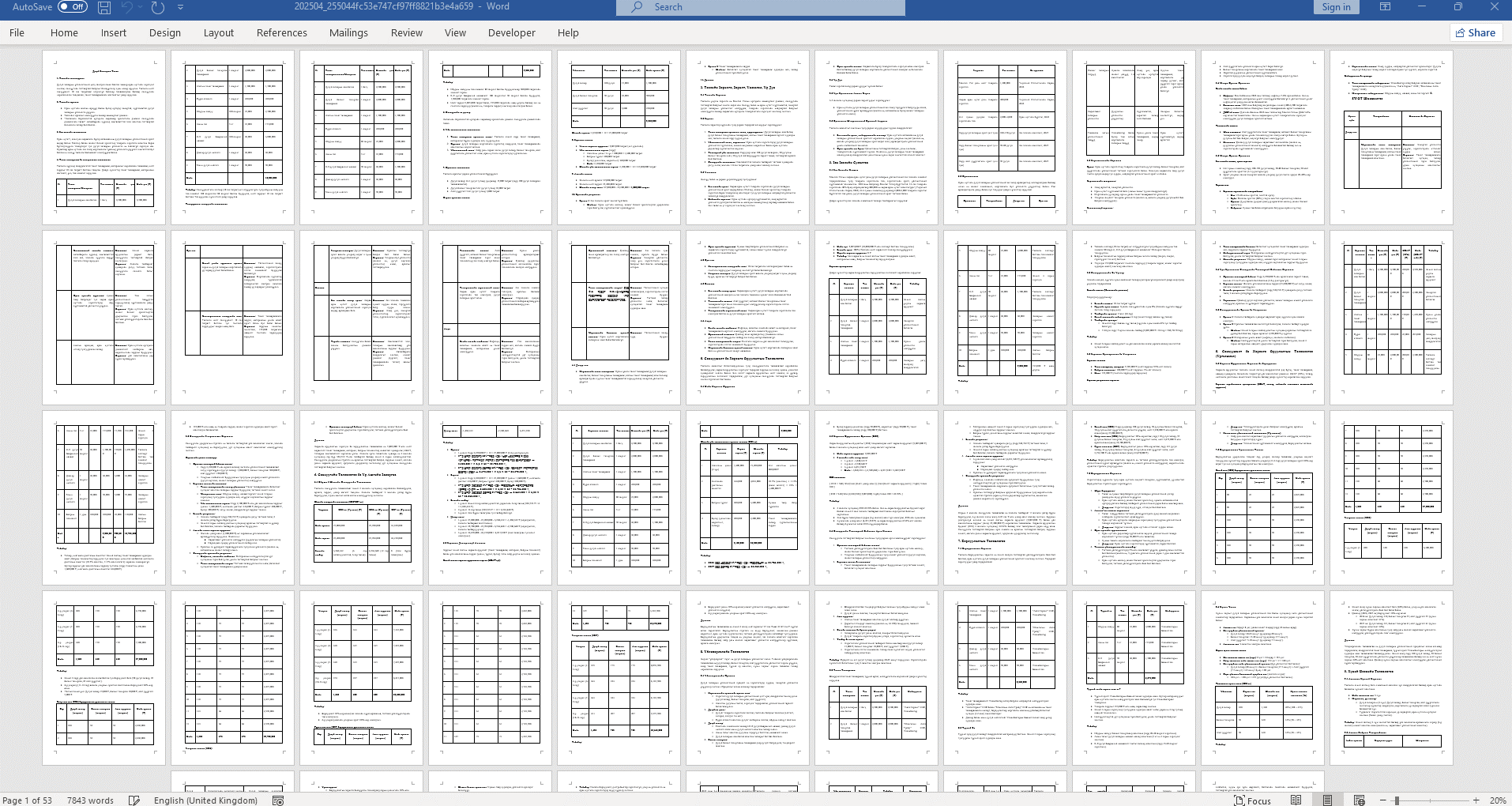Click the Redo icon in Quick Access
The height and width of the screenshot is (806, 1512).
coord(158,7)
